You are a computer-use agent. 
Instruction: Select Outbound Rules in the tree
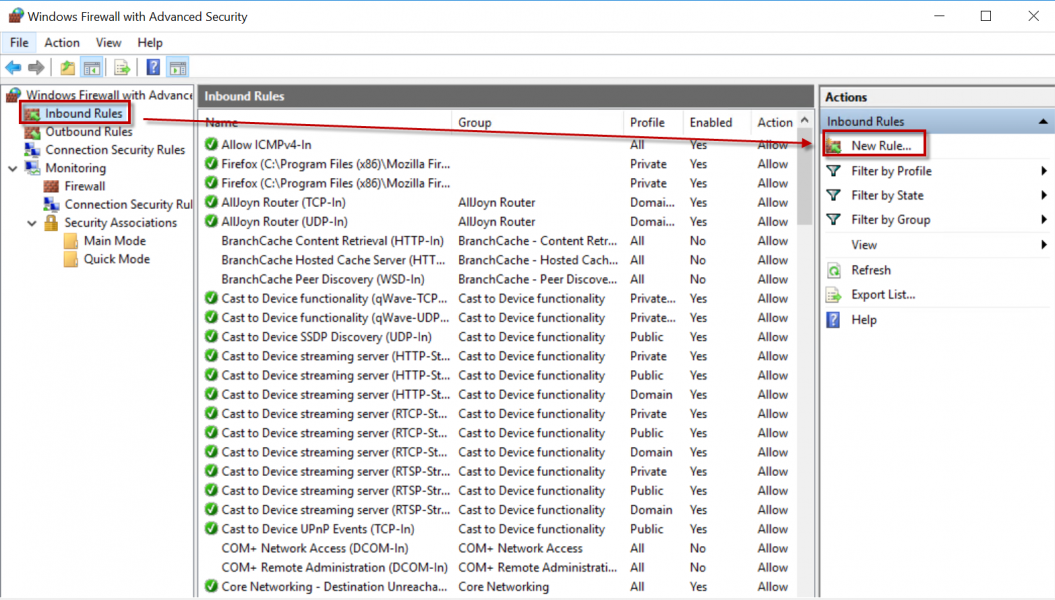click(88, 132)
